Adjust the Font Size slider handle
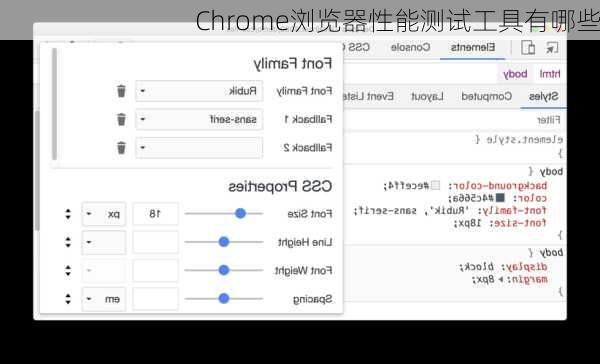Image resolution: width=600 pixels, height=364 pixels. click(x=240, y=214)
